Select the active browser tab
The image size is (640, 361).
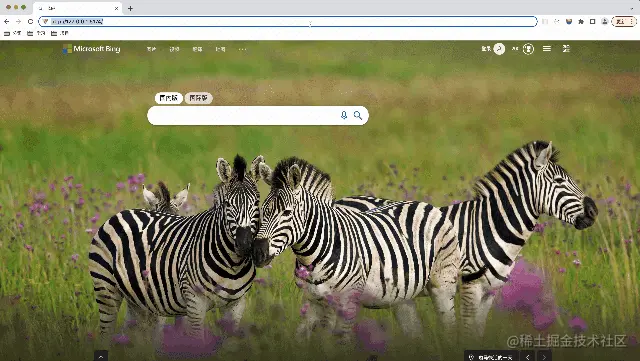pyautogui.click(x=78, y=8)
